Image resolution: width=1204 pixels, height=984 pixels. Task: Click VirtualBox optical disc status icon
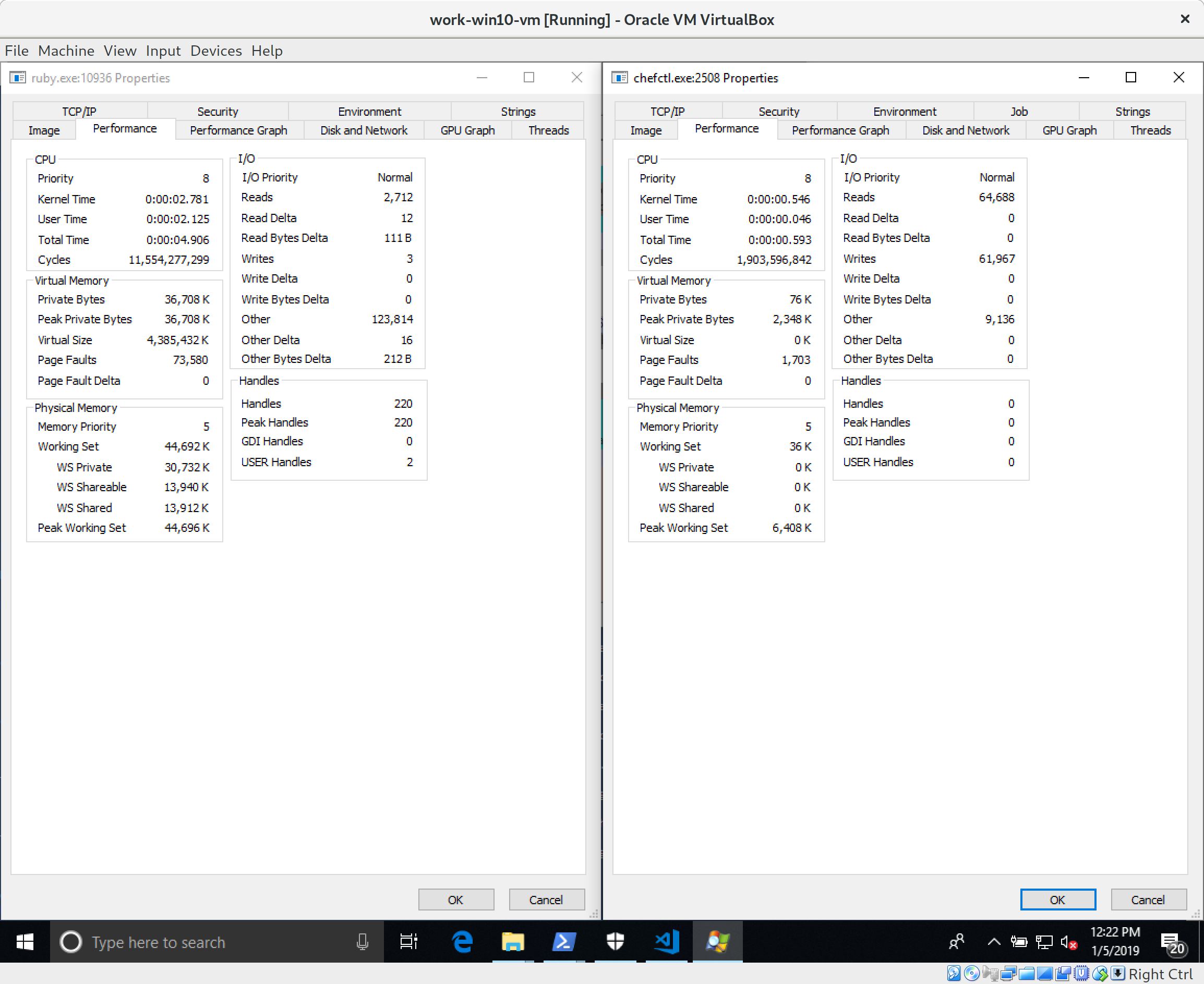pyautogui.click(x=972, y=974)
